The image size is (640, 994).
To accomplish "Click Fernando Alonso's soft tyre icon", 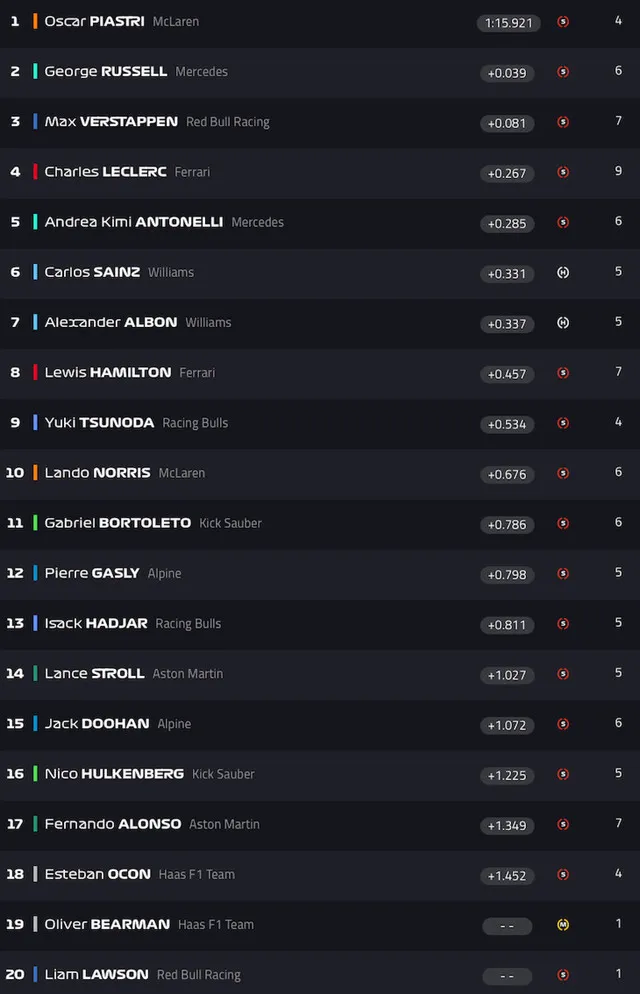I will (x=563, y=824).
